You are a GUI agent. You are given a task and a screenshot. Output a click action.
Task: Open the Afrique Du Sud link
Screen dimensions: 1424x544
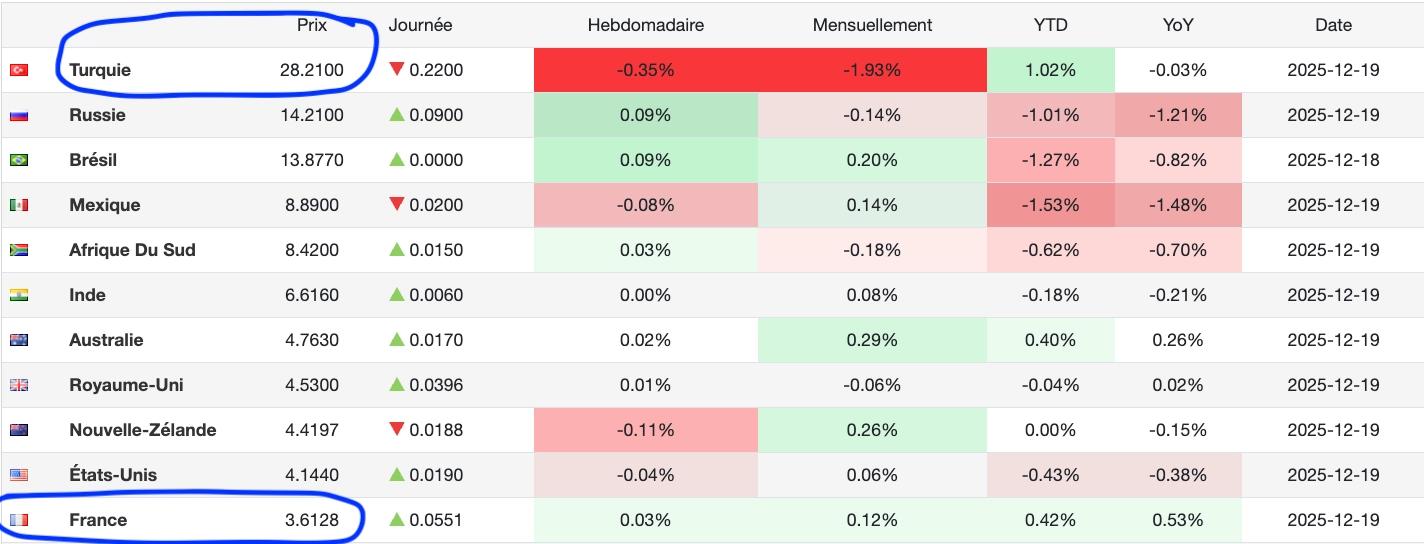tap(132, 250)
